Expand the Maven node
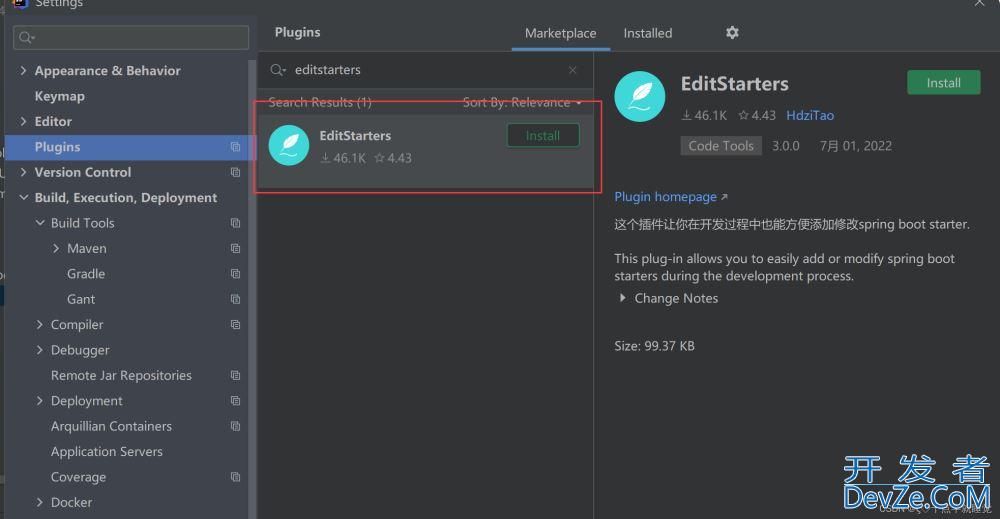1000x519 pixels. click(x=56, y=249)
